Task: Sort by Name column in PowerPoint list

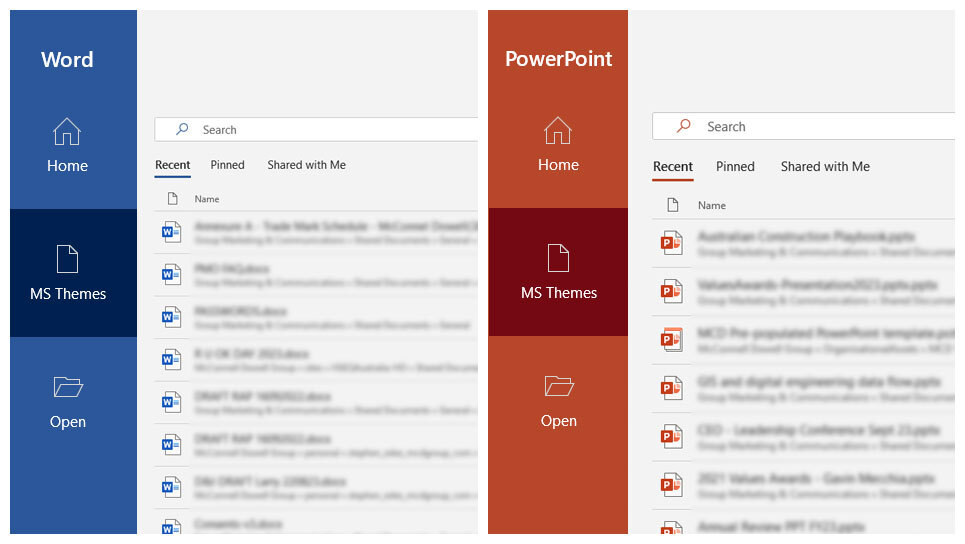Action: 711,206
